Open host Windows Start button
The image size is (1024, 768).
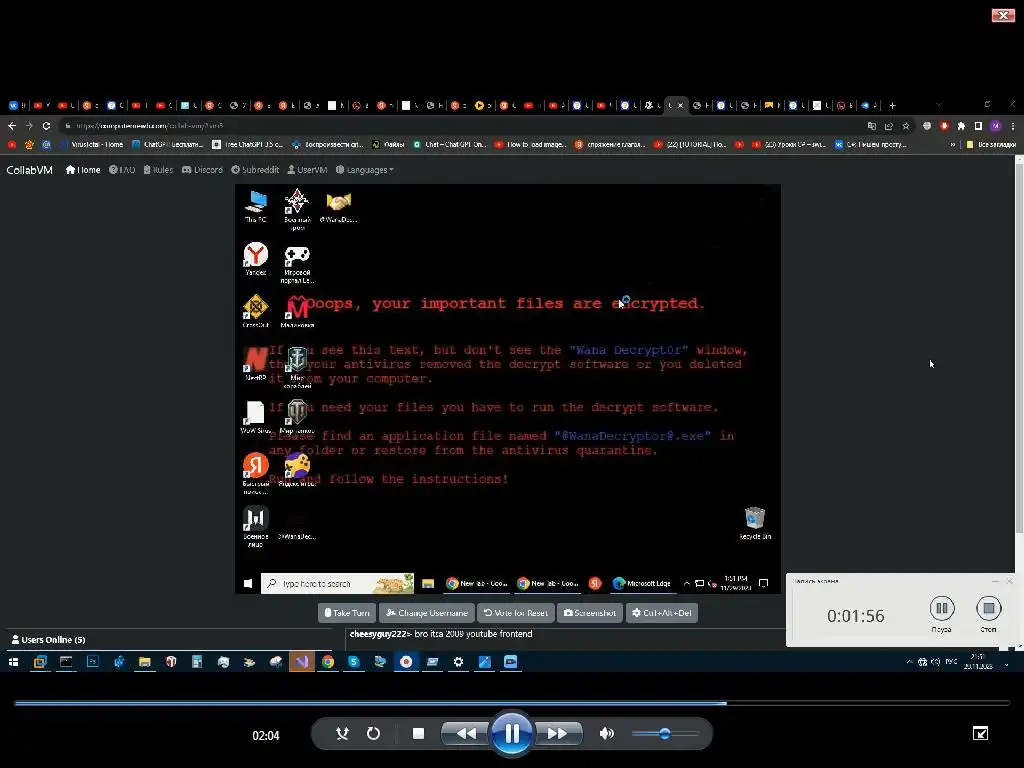(13, 662)
